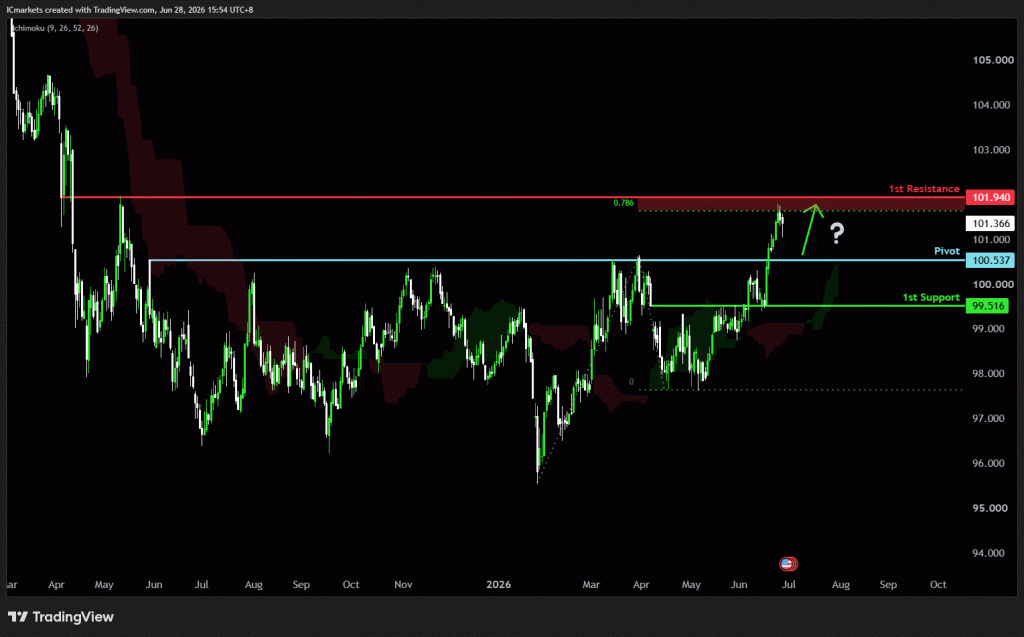Image resolution: width=1024 pixels, height=637 pixels.
Task: Click the May label left of Jun 2026
Action: click(x=691, y=584)
